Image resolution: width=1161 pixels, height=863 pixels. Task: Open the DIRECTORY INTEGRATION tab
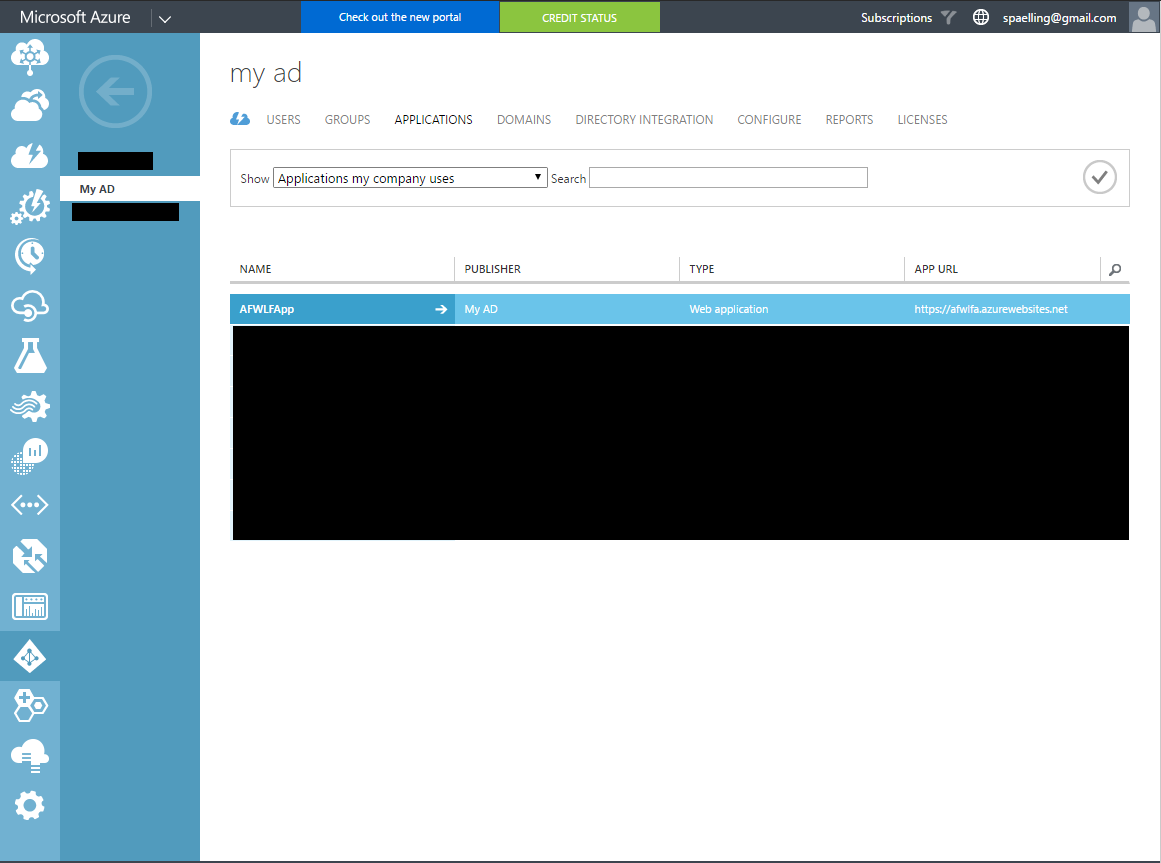pyautogui.click(x=644, y=120)
